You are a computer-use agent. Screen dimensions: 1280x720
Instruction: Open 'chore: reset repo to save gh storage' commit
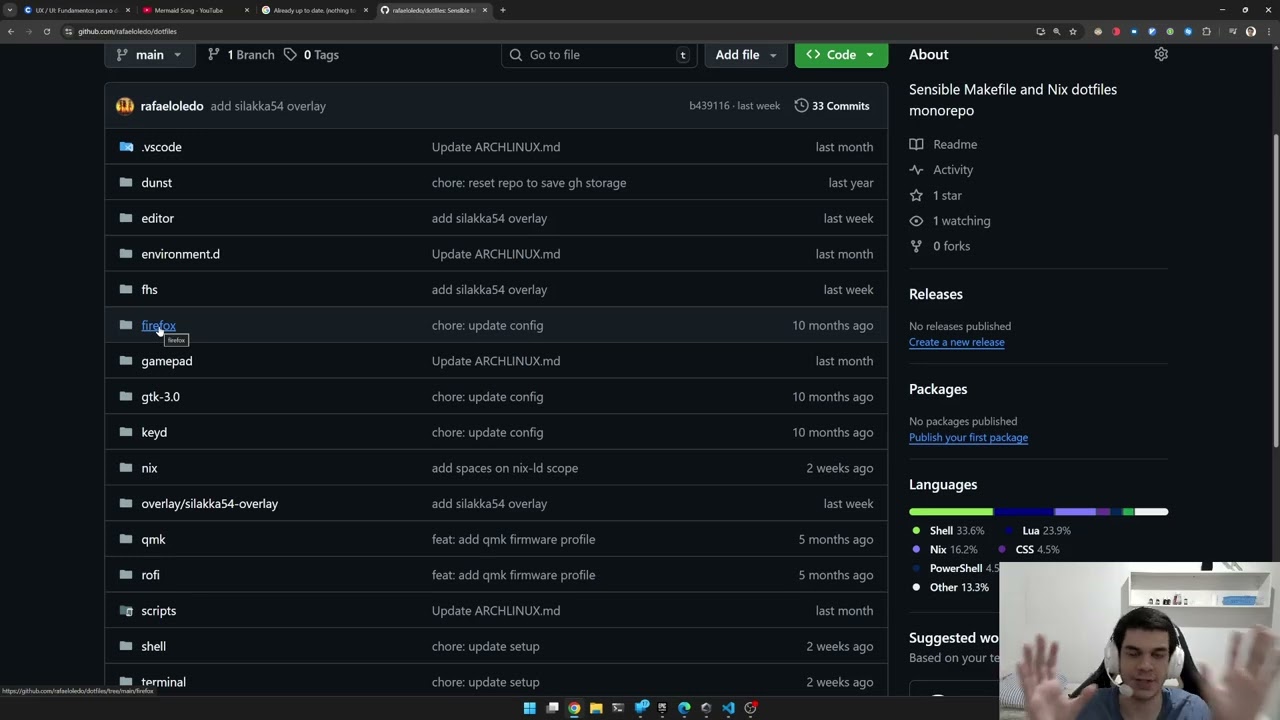529,183
